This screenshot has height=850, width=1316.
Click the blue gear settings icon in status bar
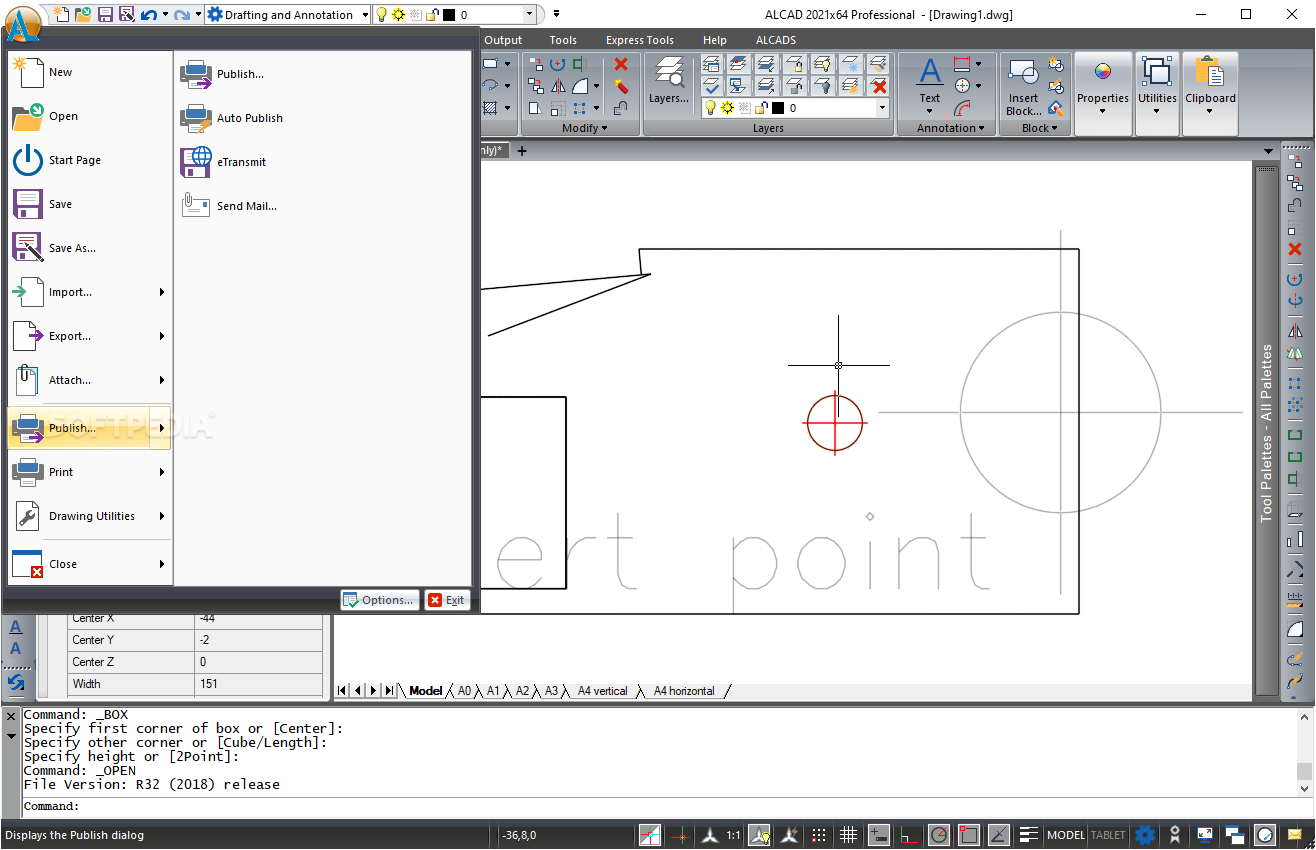(x=1145, y=835)
